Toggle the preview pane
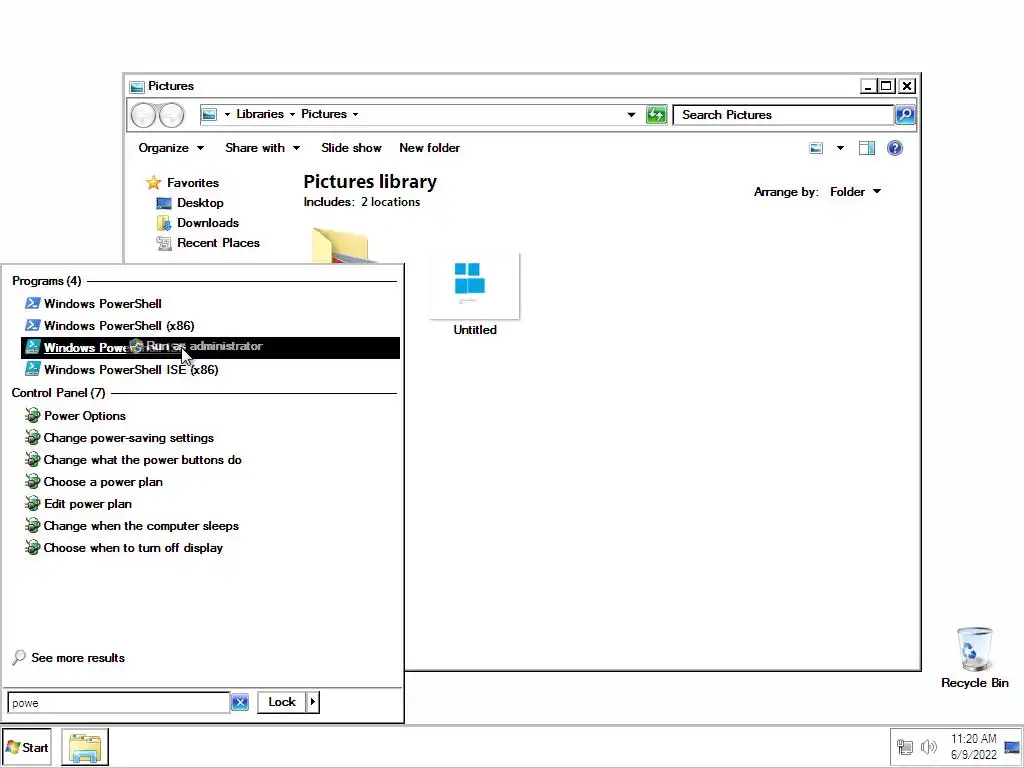1024x768 pixels. point(867,148)
